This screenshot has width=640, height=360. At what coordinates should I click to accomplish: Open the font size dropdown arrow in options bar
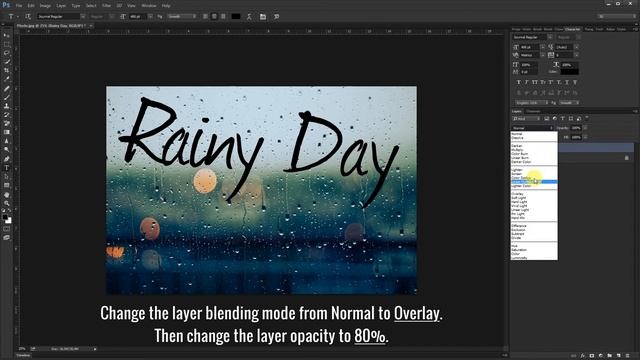point(150,17)
